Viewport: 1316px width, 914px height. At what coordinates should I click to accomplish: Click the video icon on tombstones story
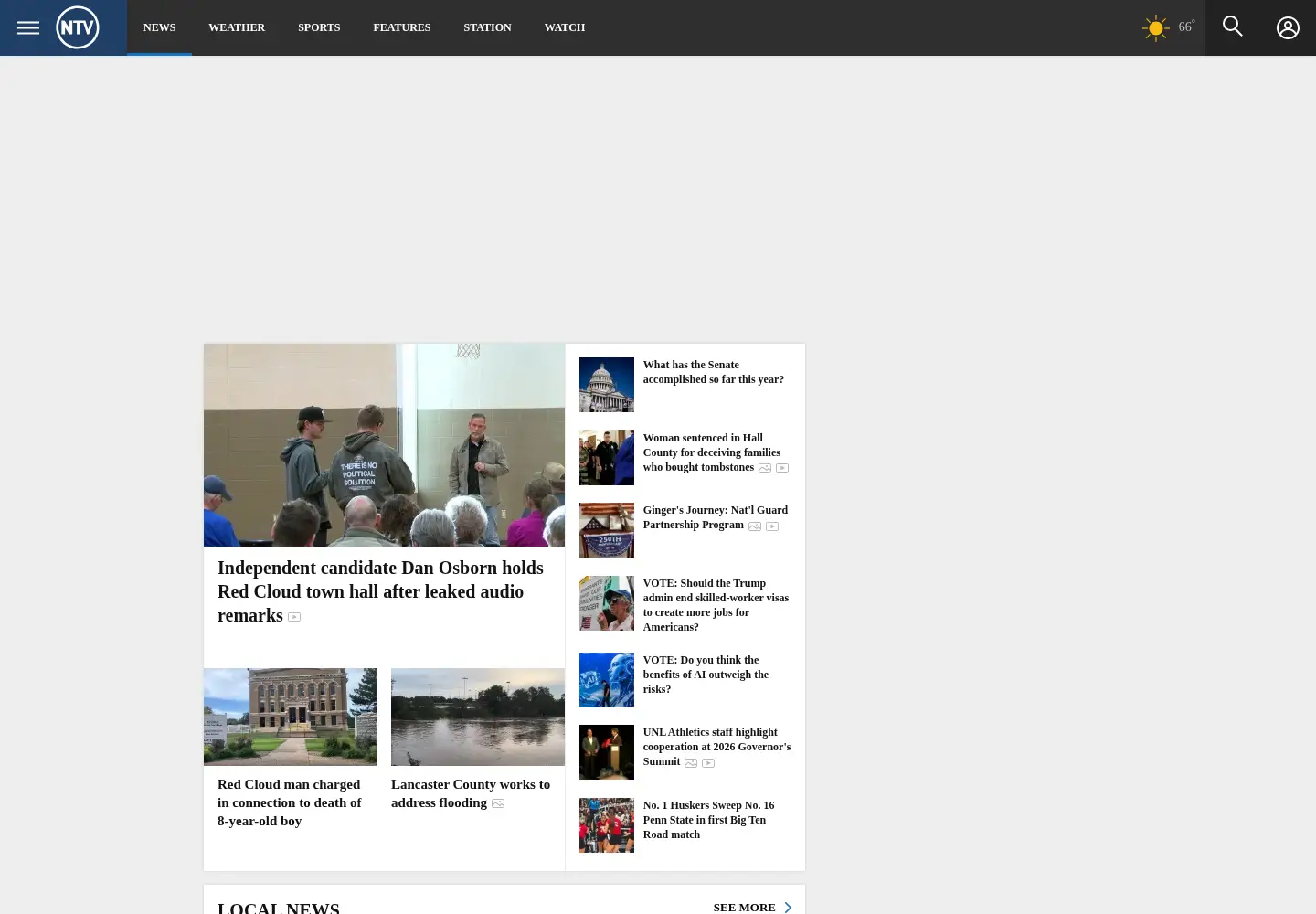coord(782,468)
